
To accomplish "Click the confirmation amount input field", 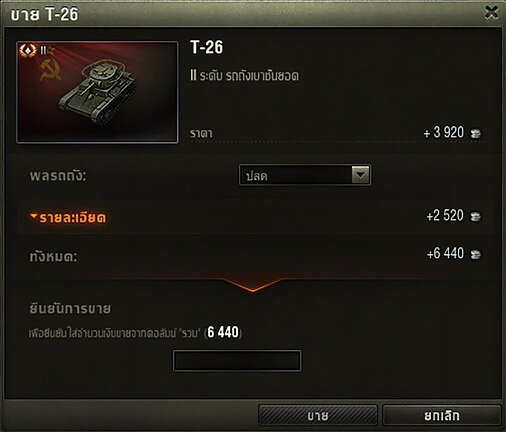I will 237,360.
